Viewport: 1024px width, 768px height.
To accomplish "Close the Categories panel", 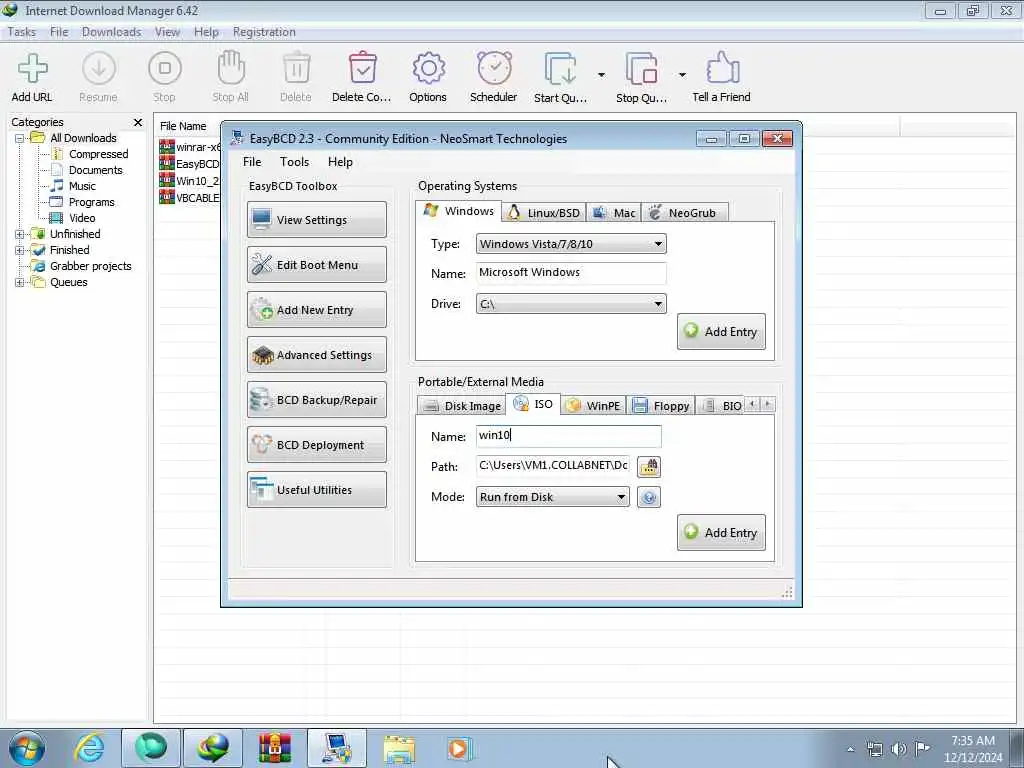I will click(x=137, y=122).
